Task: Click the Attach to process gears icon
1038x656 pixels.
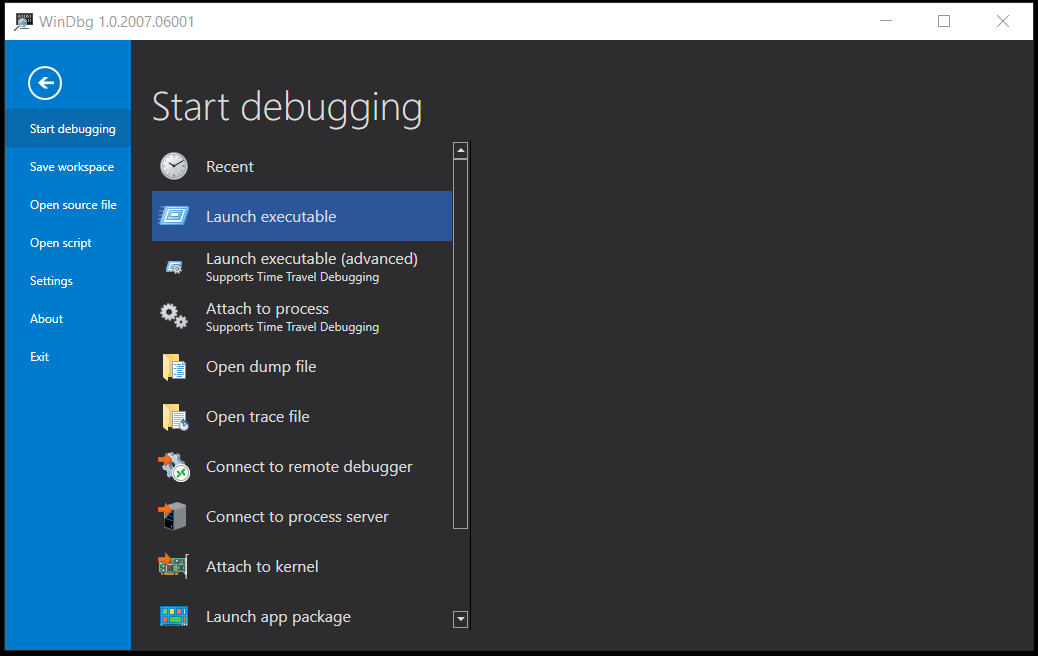Action: [173, 316]
